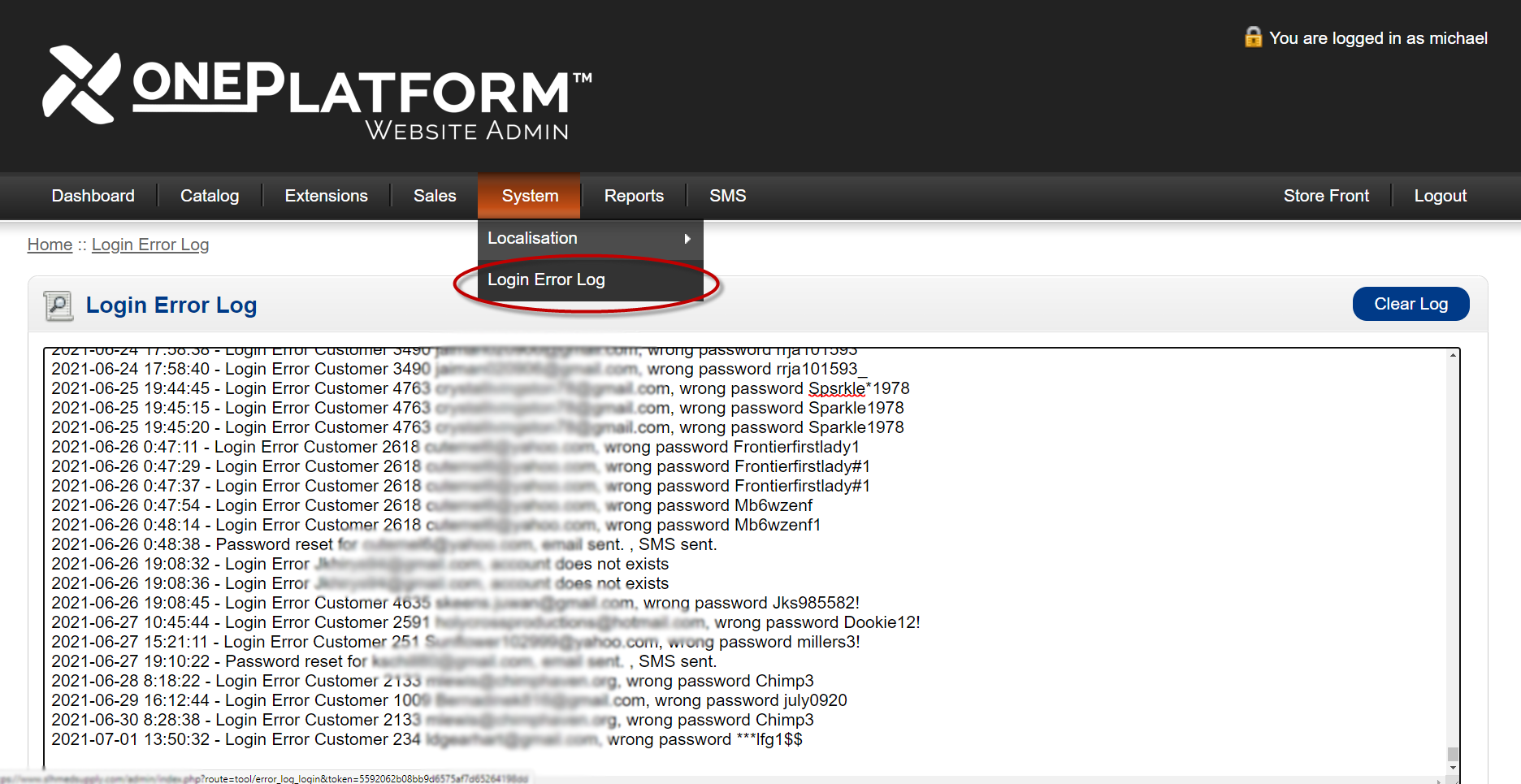
Task: Click log entry with password Jks985582!
Action: (455, 604)
